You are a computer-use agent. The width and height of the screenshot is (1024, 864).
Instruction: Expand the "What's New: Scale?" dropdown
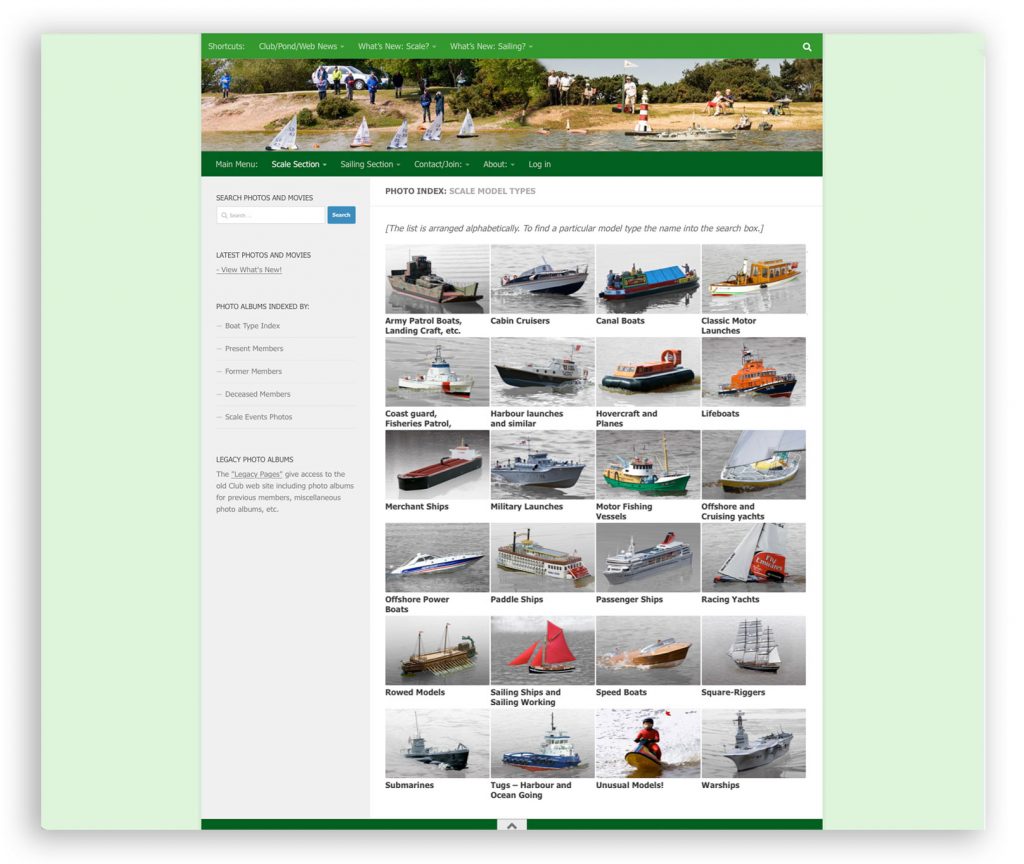click(x=399, y=46)
